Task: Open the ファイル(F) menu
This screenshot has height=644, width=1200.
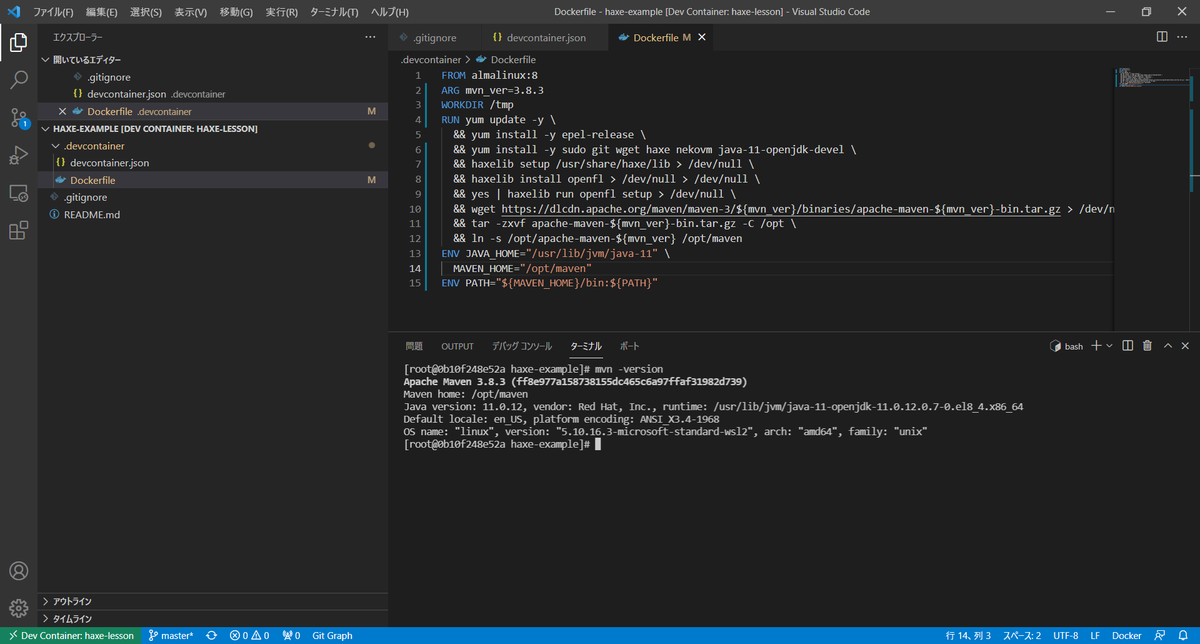Action: [53, 12]
